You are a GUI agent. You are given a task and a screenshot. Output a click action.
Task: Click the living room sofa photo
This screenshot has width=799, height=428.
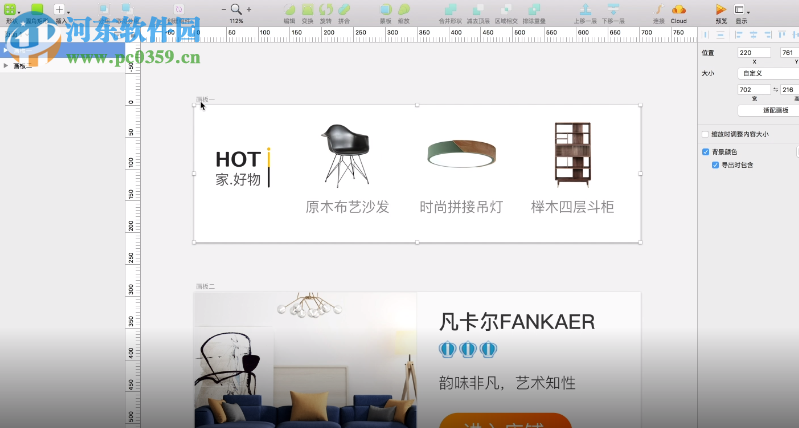(305, 360)
